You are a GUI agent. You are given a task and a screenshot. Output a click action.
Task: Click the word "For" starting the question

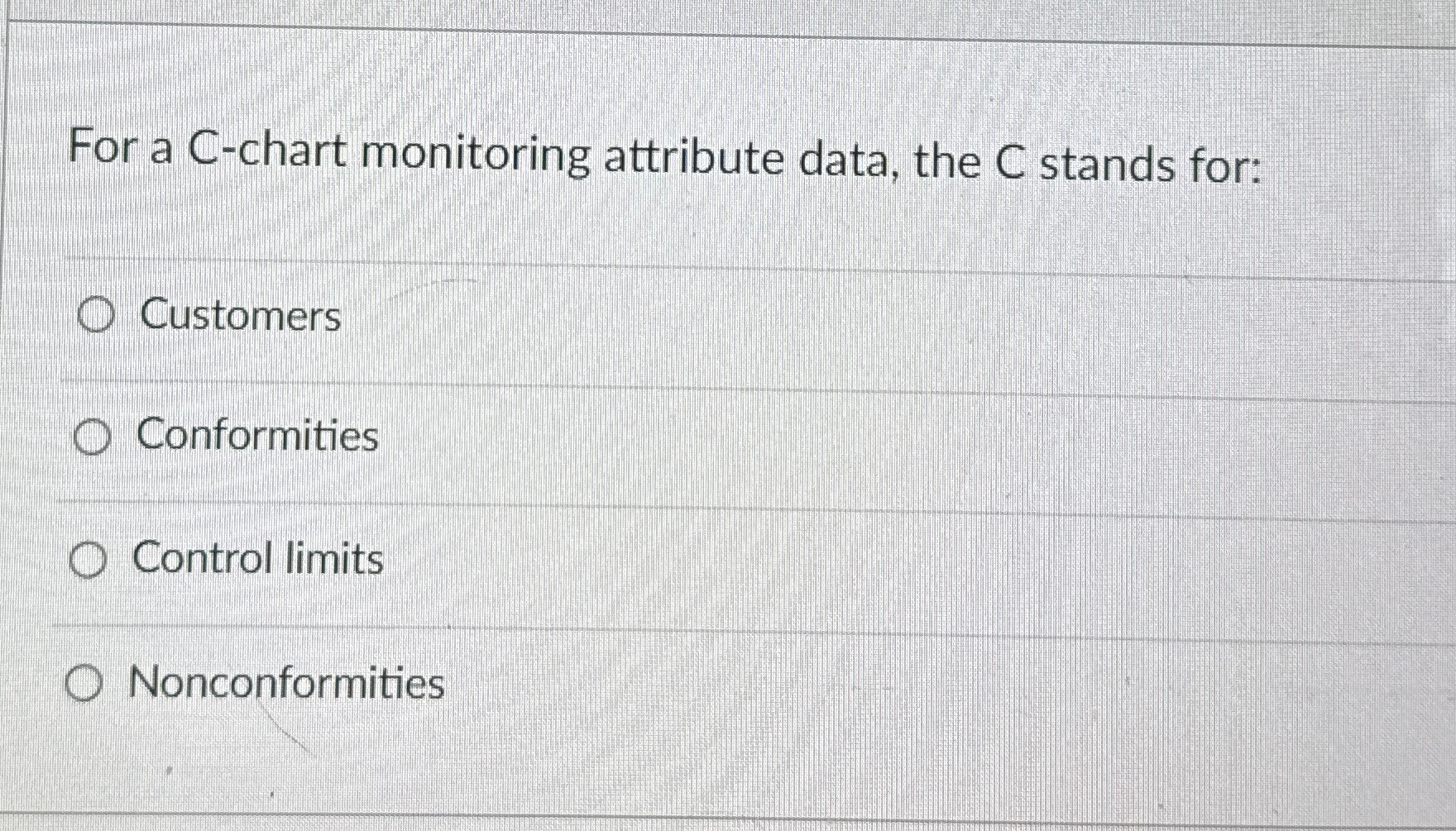point(103,149)
